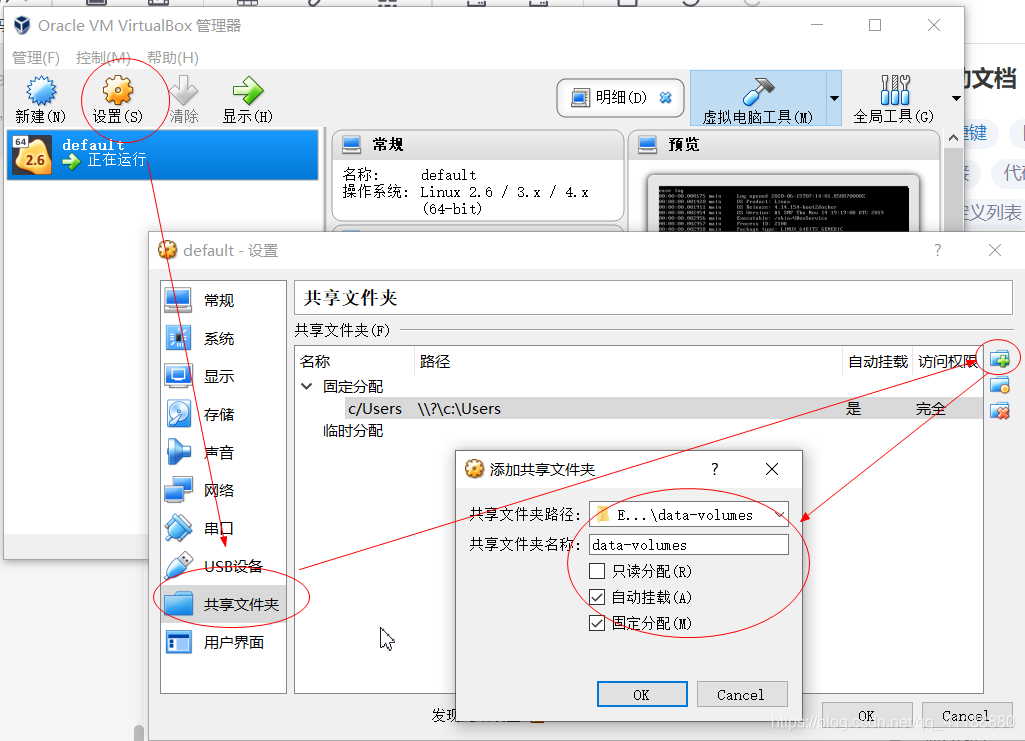1025x741 pixels.
Task: Click Preview (预览) section header
Action: tap(783, 144)
